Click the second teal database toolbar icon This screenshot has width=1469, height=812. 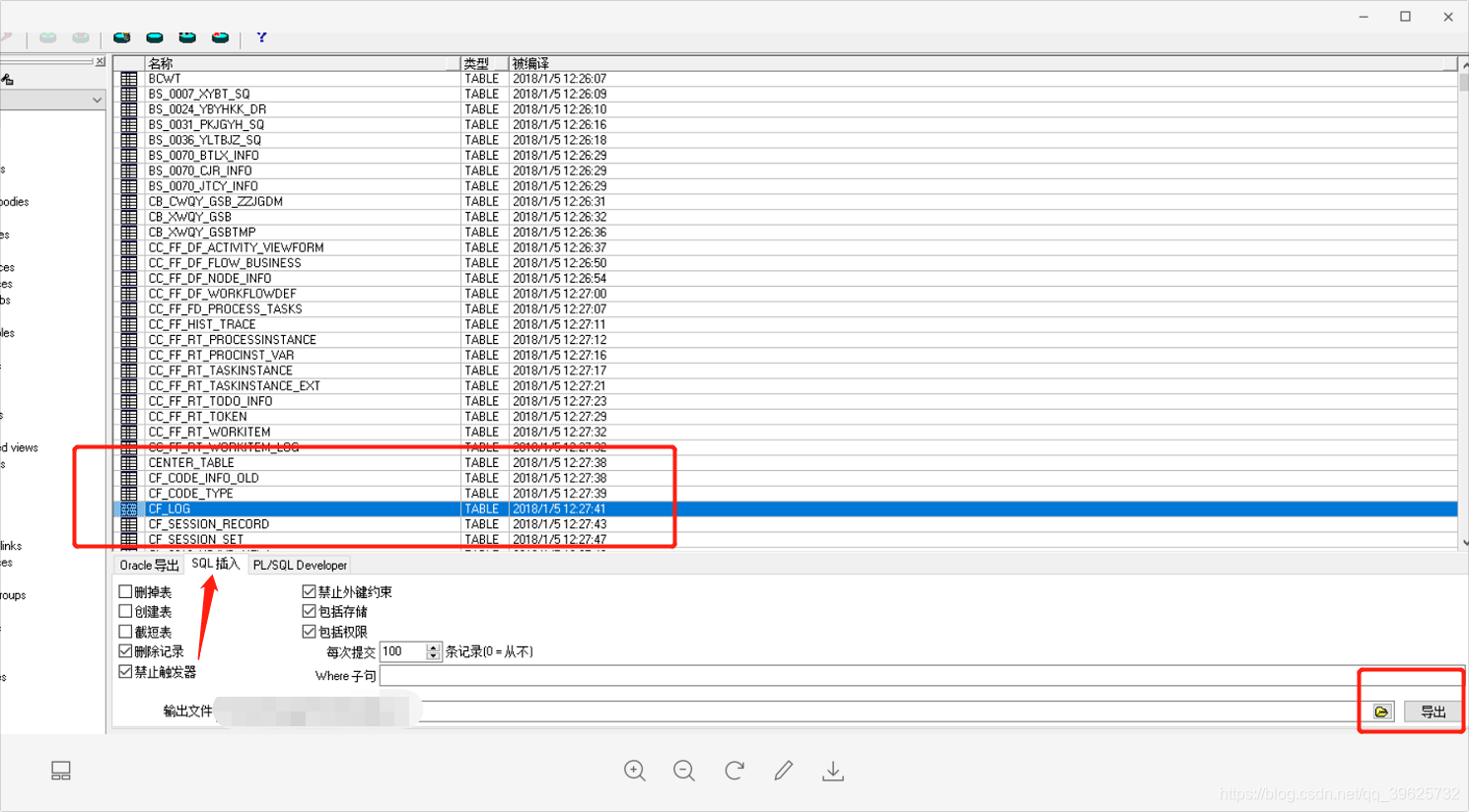(x=155, y=36)
